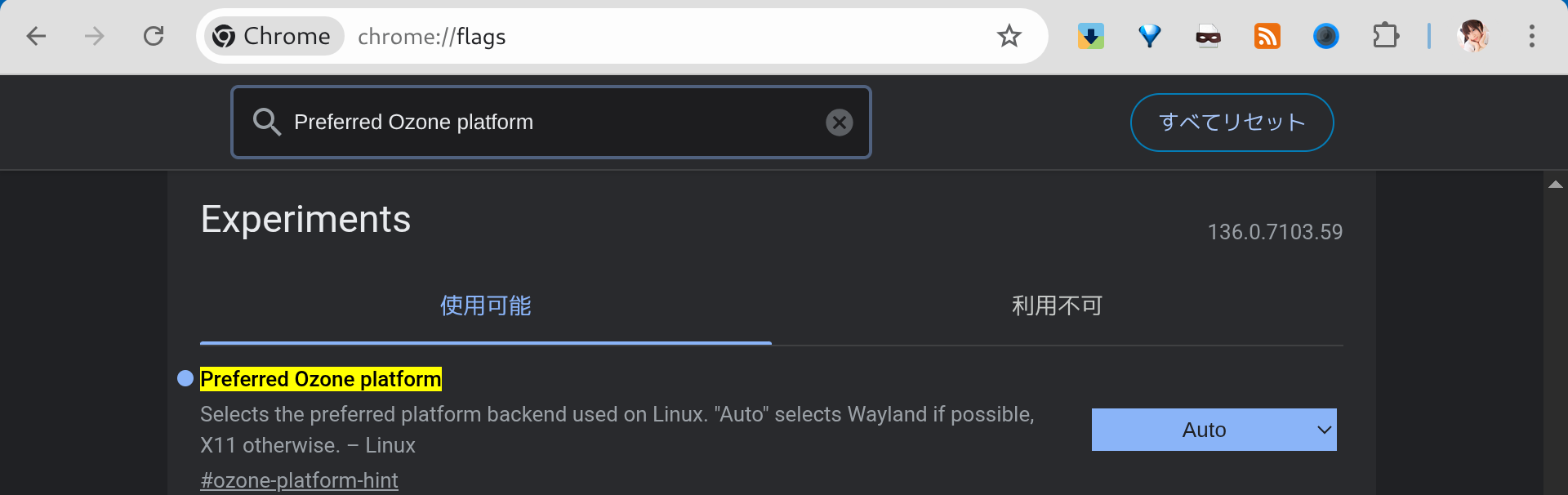The height and width of the screenshot is (495, 1568).
Task: Click the masked-face privacy extension icon
Action: pyautogui.click(x=1208, y=36)
